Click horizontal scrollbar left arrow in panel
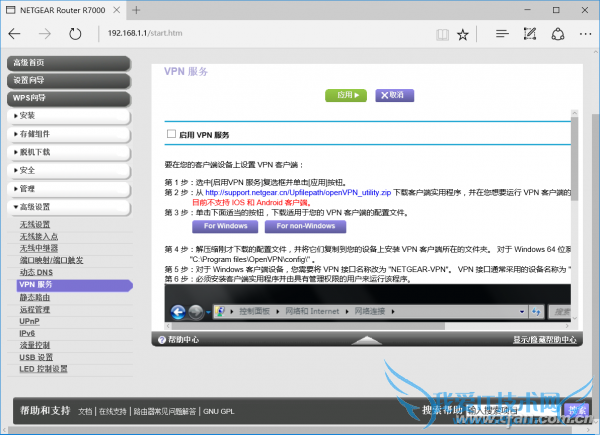 (x=168, y=326)
